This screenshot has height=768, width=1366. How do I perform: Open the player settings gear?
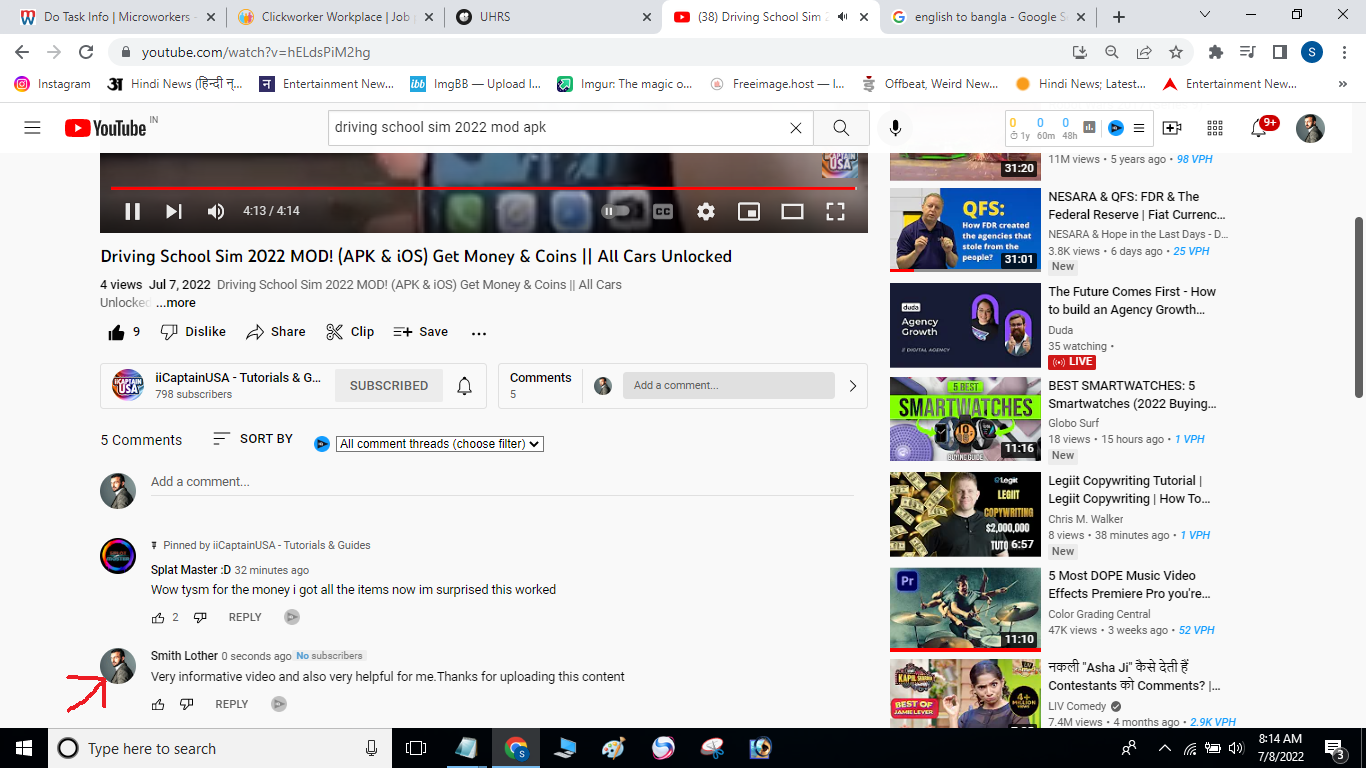tap(706, 211)
